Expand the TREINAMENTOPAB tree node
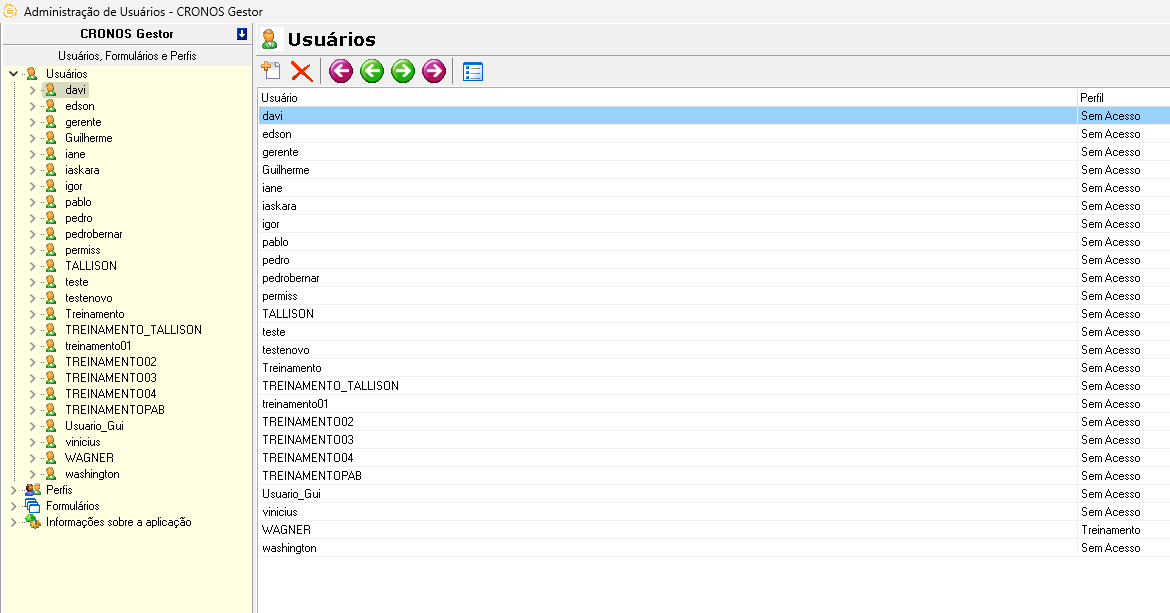The image size is (1170, 613). click(32, 410)
